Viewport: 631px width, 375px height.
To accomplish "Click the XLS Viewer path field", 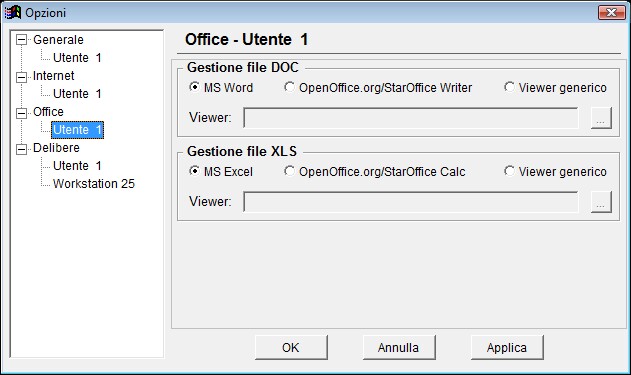I will [411, 202].
